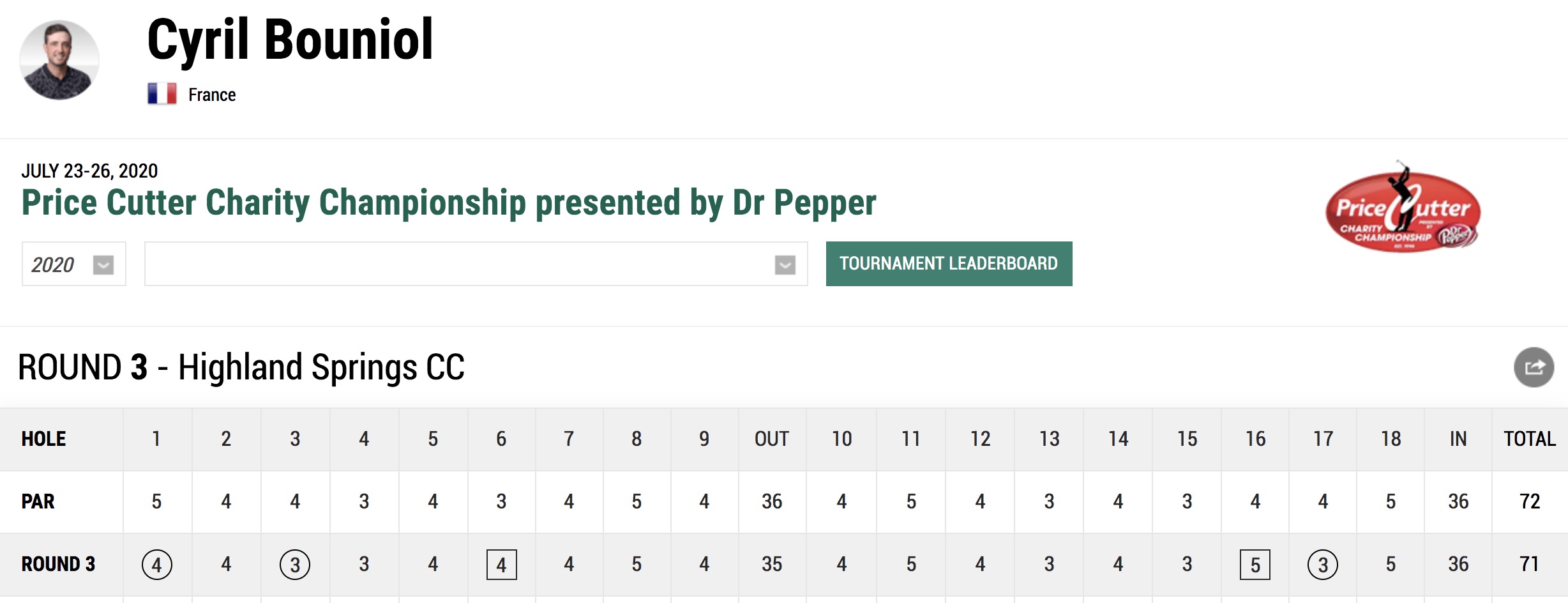
Task: Click the boxed bogey 4 on hole 6
Action: [502, 565]
